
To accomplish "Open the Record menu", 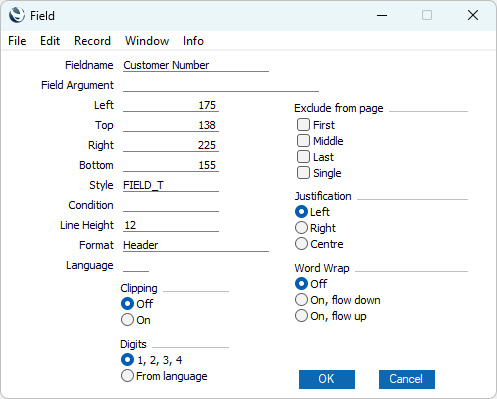I will click(92, 41).
